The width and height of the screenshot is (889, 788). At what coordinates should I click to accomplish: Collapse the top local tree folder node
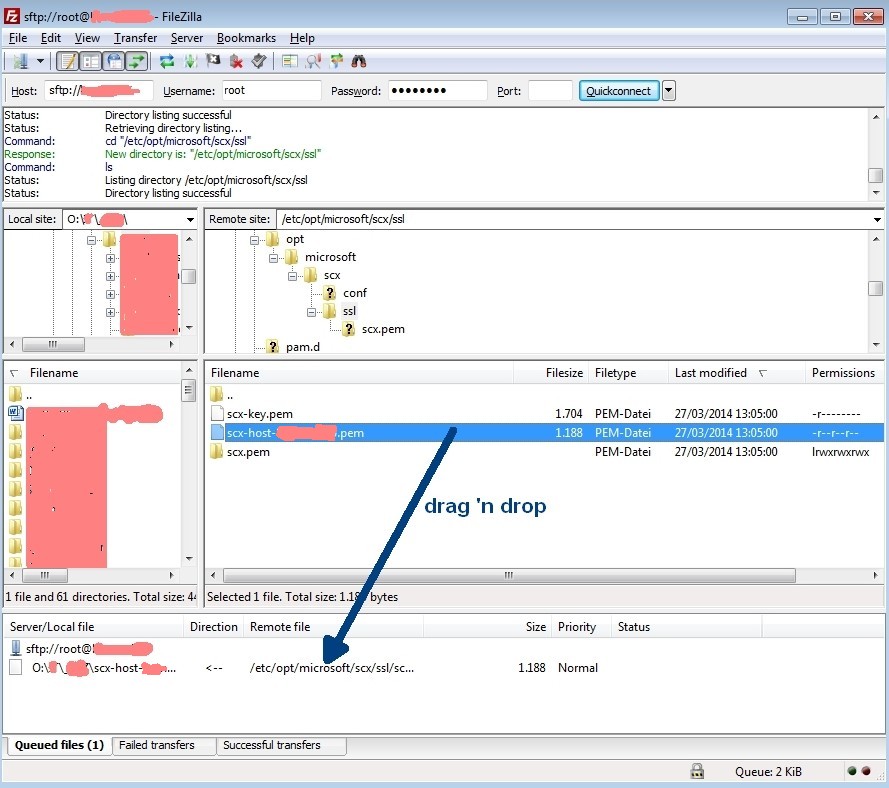(x=91, y=240)
